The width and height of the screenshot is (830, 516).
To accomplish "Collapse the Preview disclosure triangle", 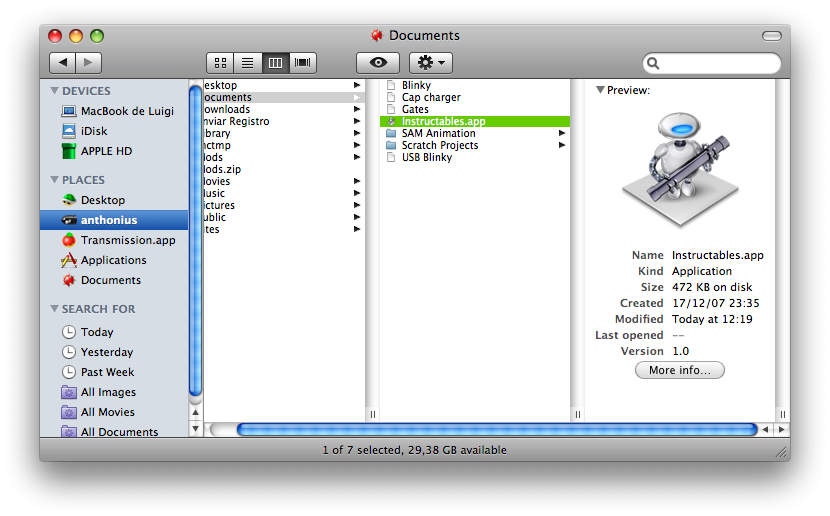I will click(600, 90).
